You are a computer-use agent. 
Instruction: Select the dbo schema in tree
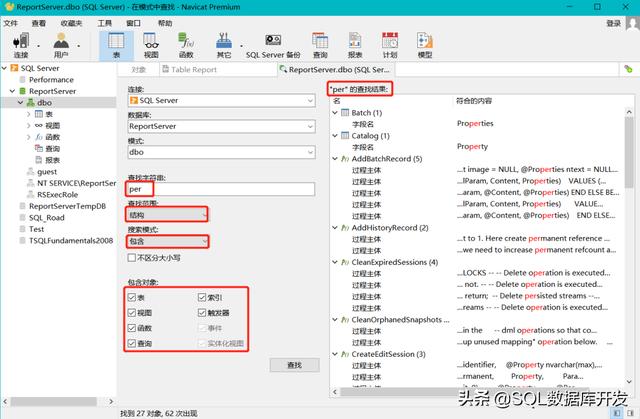(x=44, y=102)
